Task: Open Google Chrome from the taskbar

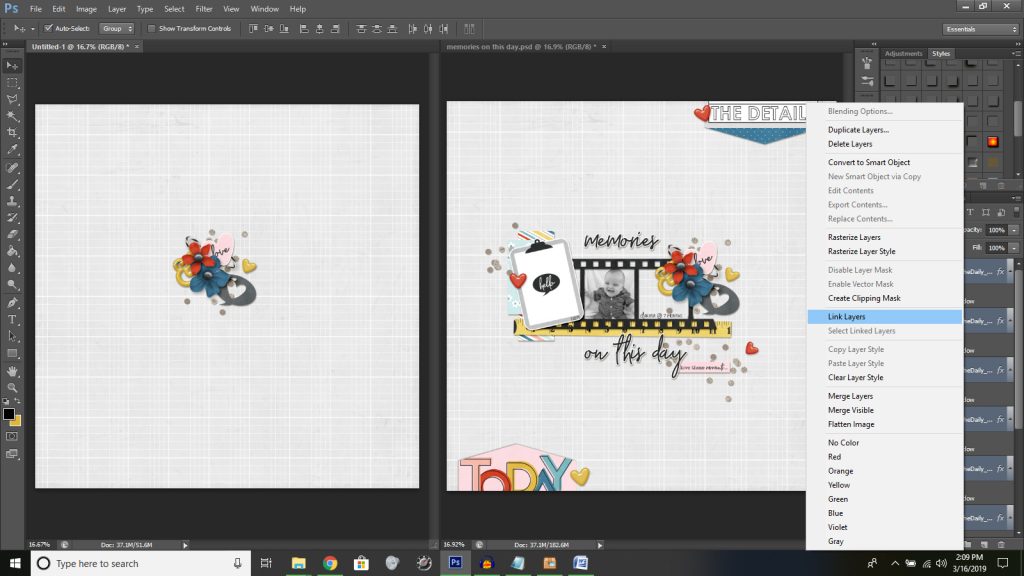Action: point(330,563)
